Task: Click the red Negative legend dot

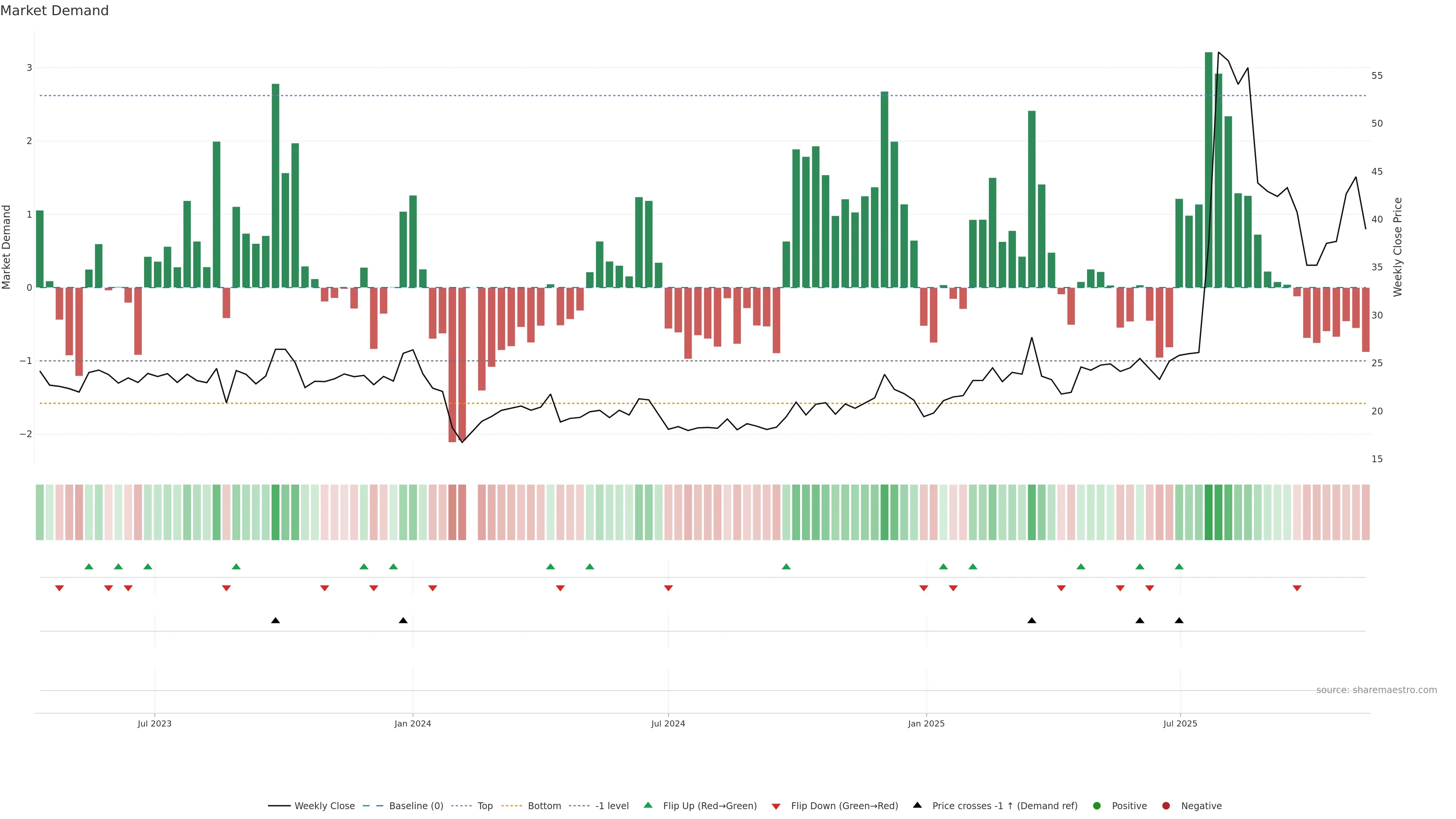Action: tap(1166, 806)
